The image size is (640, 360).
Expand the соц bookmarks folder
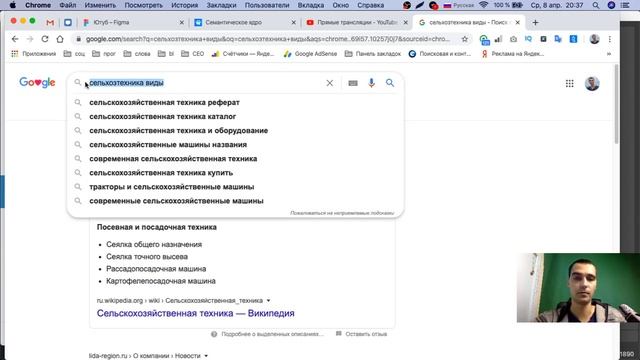pyautogui.click(x=74, y=53)
